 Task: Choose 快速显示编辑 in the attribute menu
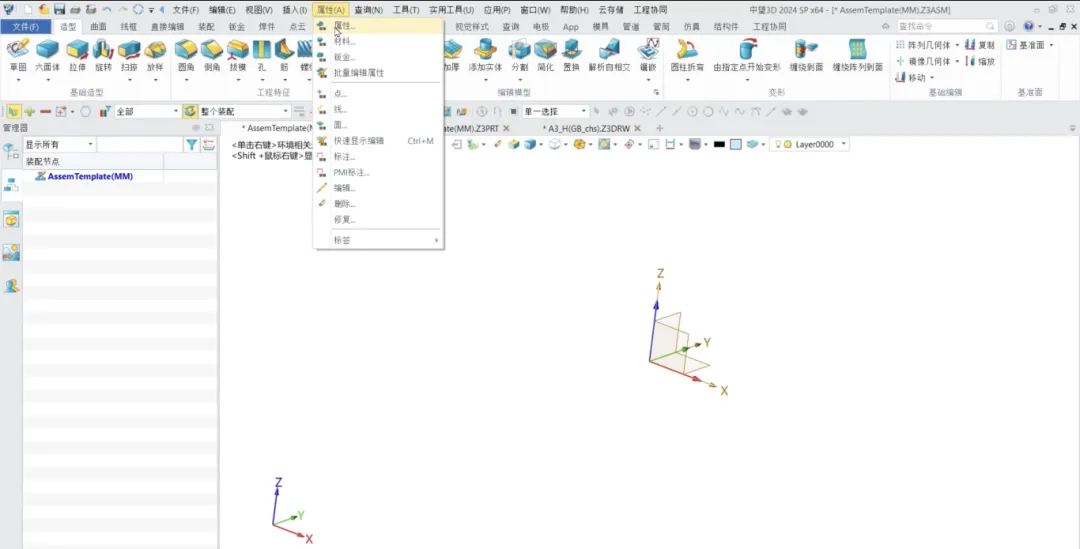click(x=358, y=141)
